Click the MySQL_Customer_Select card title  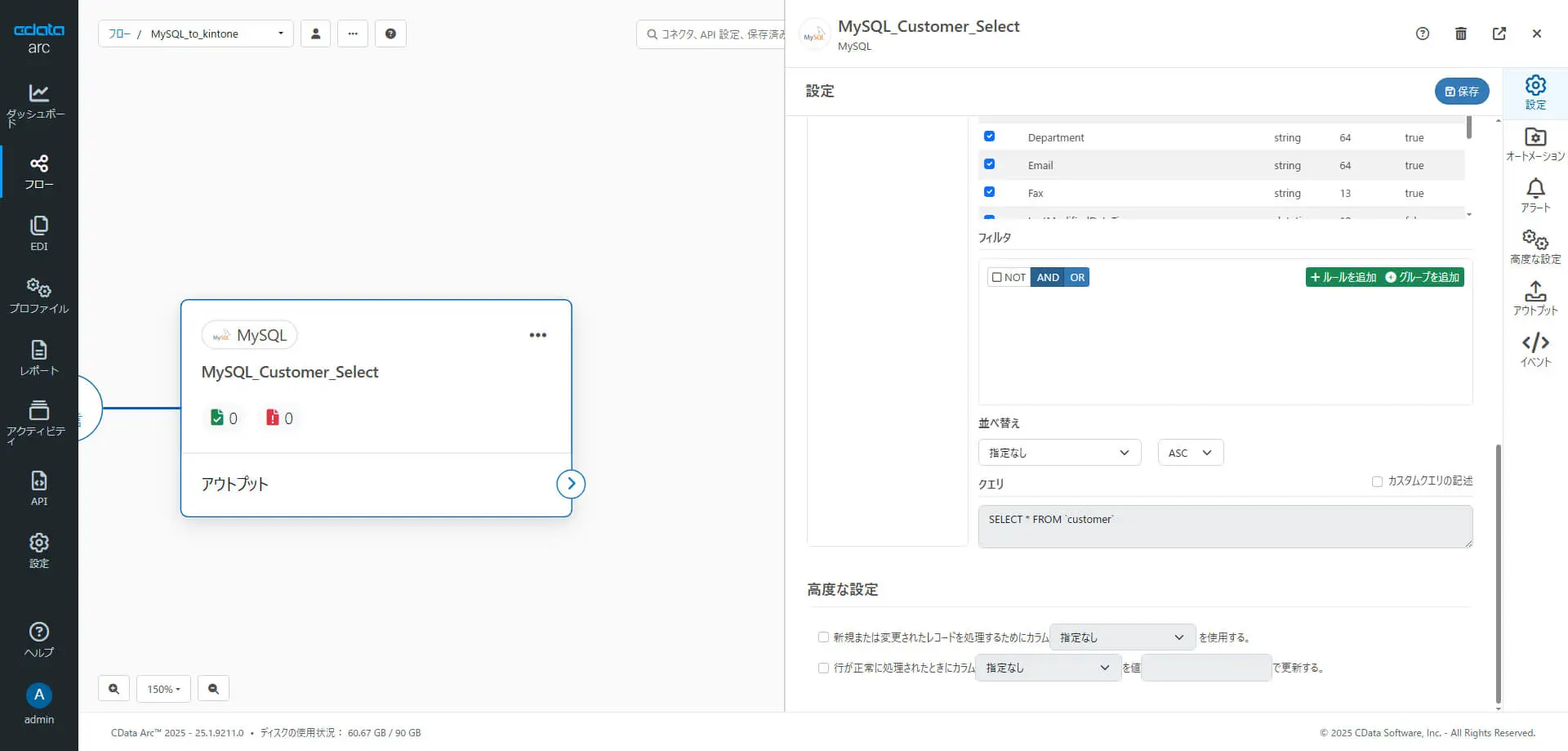point(290,372)
